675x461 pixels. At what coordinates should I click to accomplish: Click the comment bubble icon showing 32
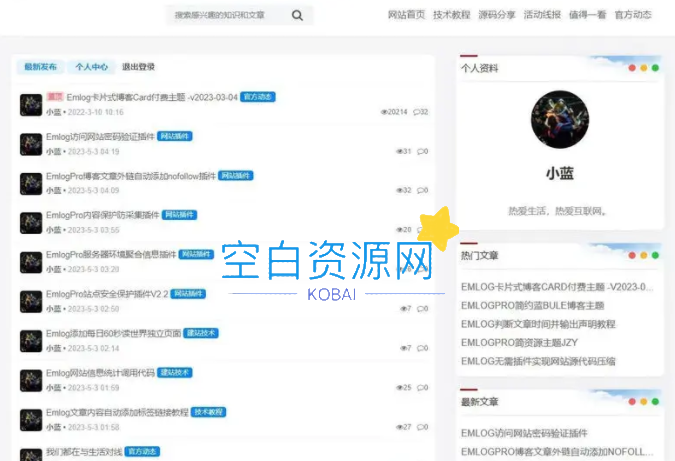417,112
